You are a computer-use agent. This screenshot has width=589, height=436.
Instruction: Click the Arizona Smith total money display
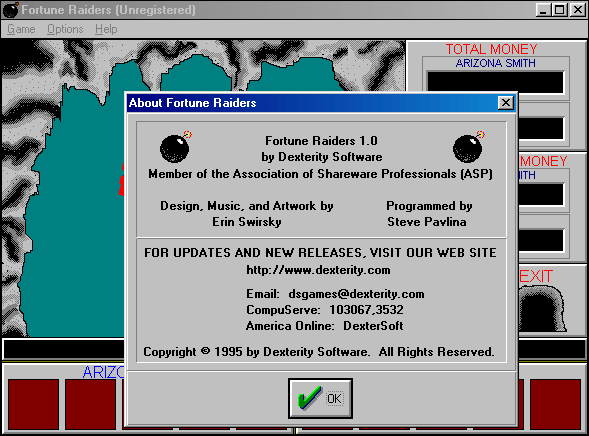click(x=495, y=82)
